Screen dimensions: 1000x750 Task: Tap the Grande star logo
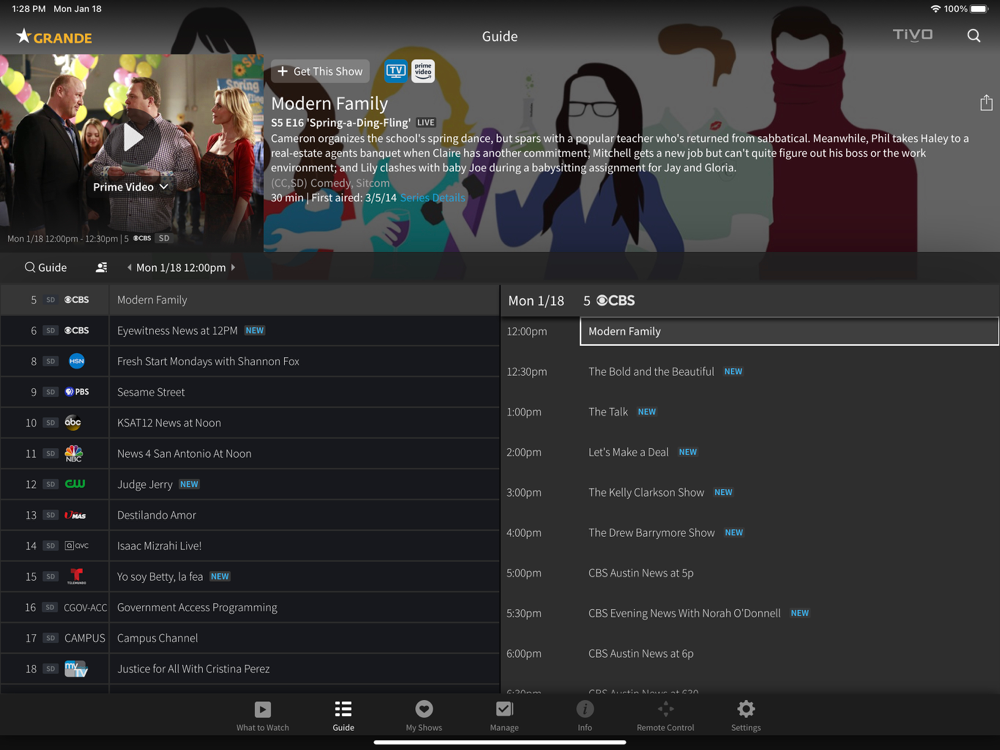[54, 36]
